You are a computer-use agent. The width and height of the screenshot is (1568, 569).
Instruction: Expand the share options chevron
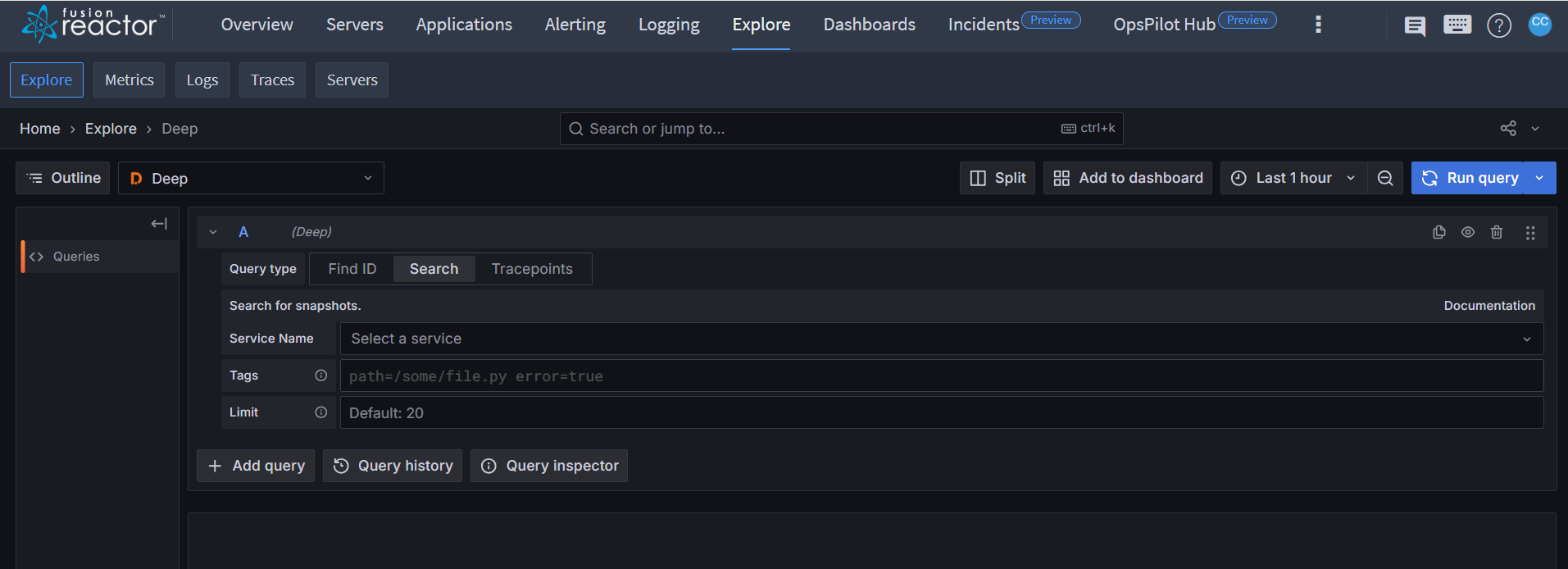[x=1535, y=129]
